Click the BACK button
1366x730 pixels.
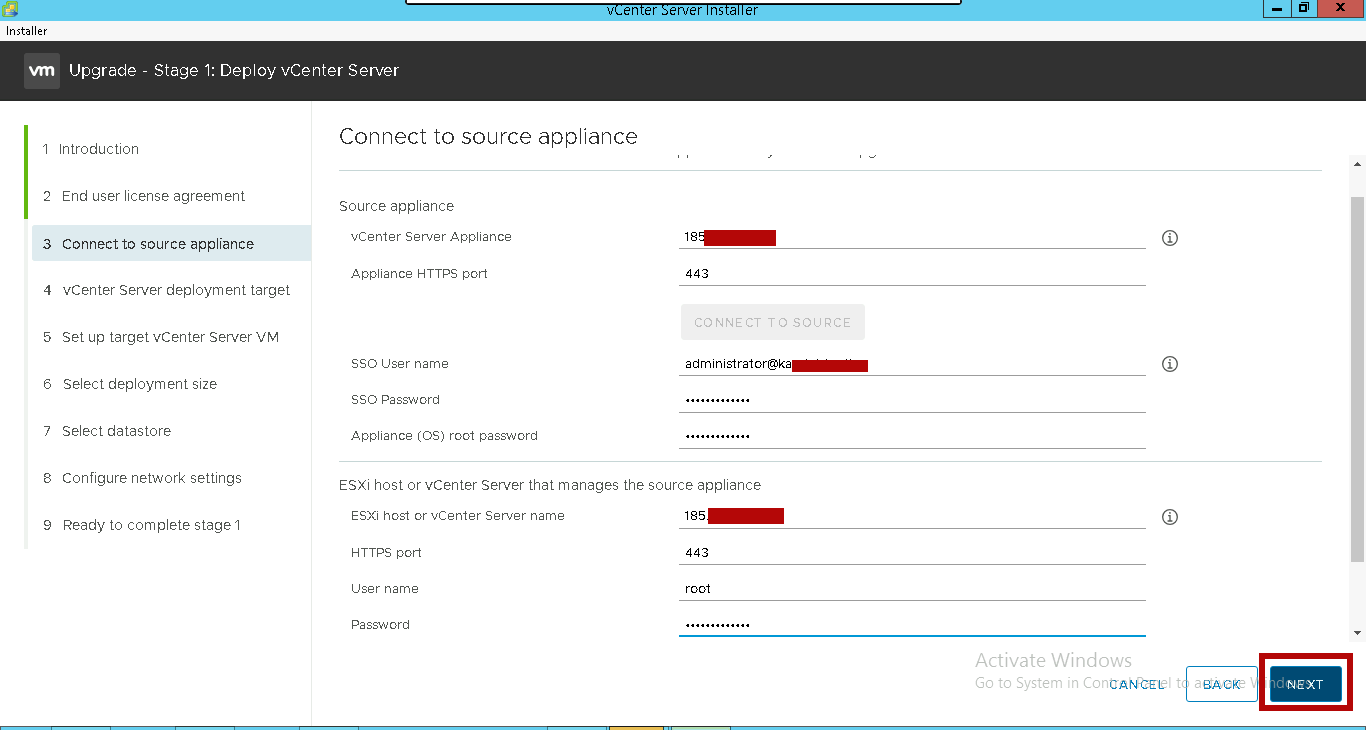[x=1221, y=684]
